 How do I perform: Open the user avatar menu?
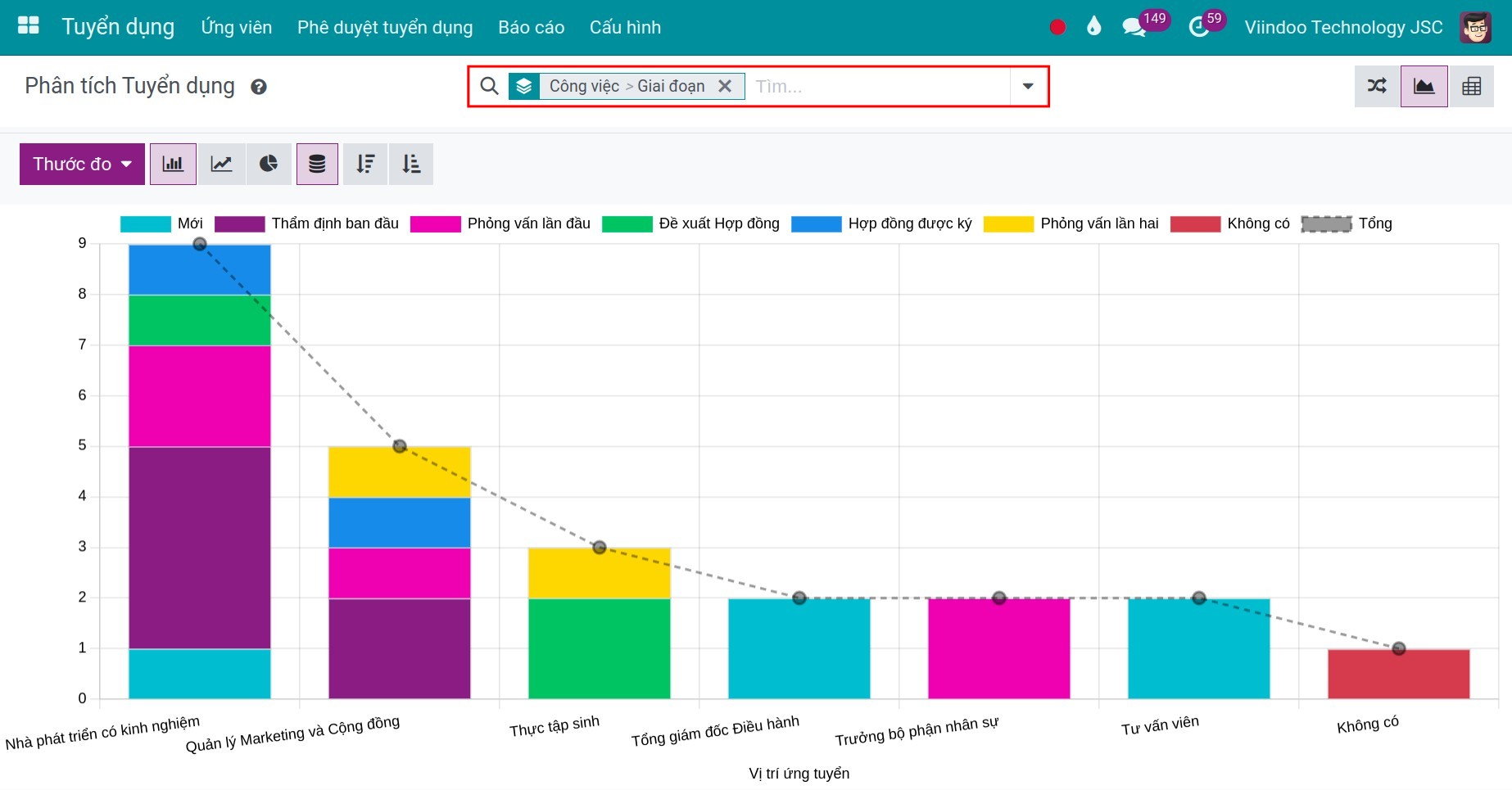pos(1476,27)
